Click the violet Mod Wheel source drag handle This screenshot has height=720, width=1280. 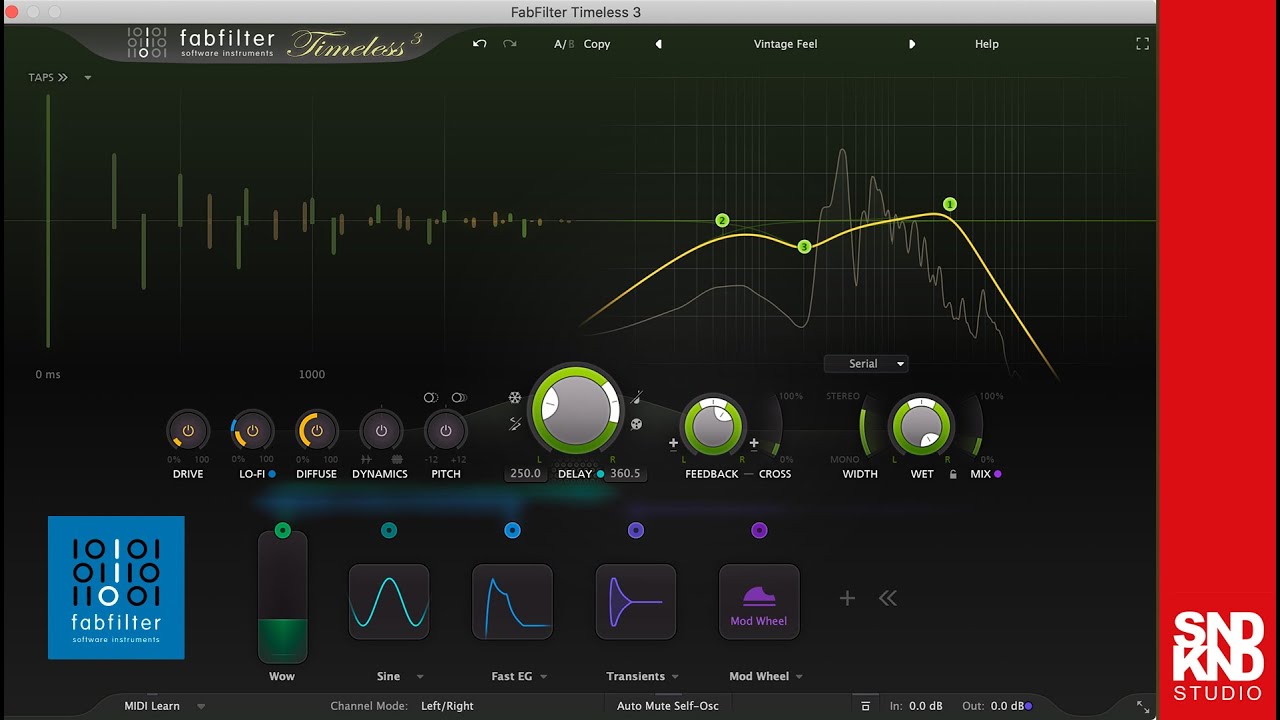(759, 530)
